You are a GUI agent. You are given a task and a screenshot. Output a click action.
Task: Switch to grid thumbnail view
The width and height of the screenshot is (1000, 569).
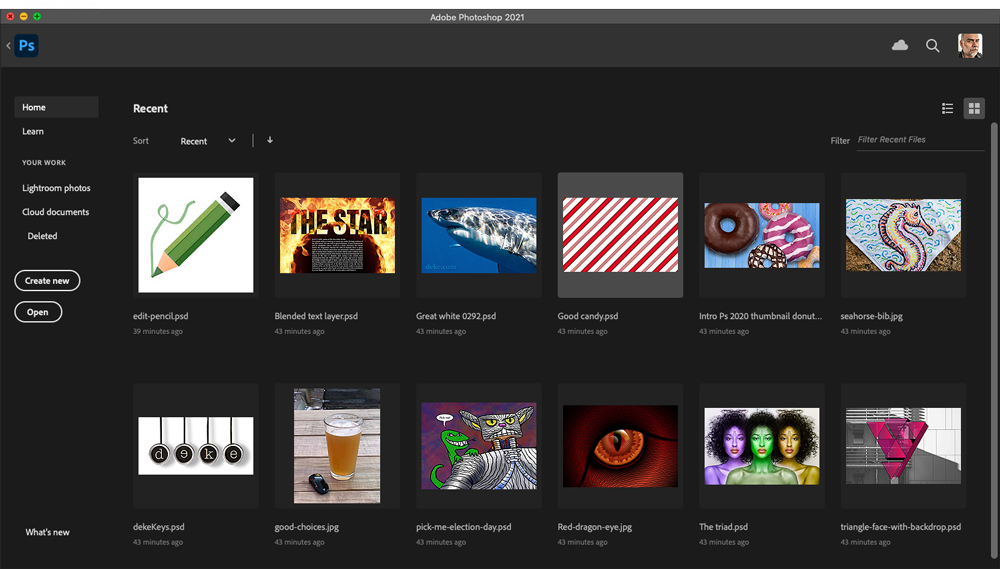[x=974, y=108]
